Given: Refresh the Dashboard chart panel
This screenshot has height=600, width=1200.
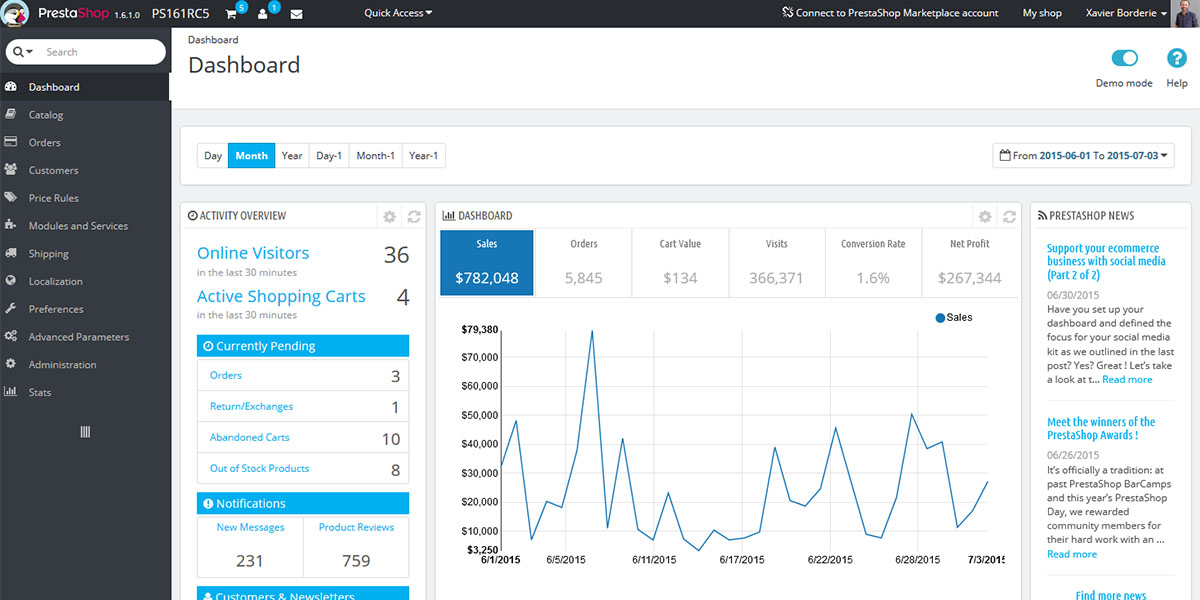Looking at the screenshot, I should click(1009, 216).
